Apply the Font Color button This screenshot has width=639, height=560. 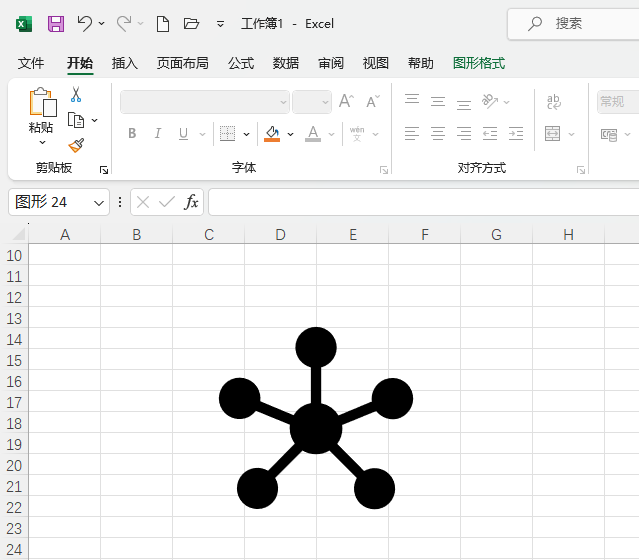[x=313, y=134]
